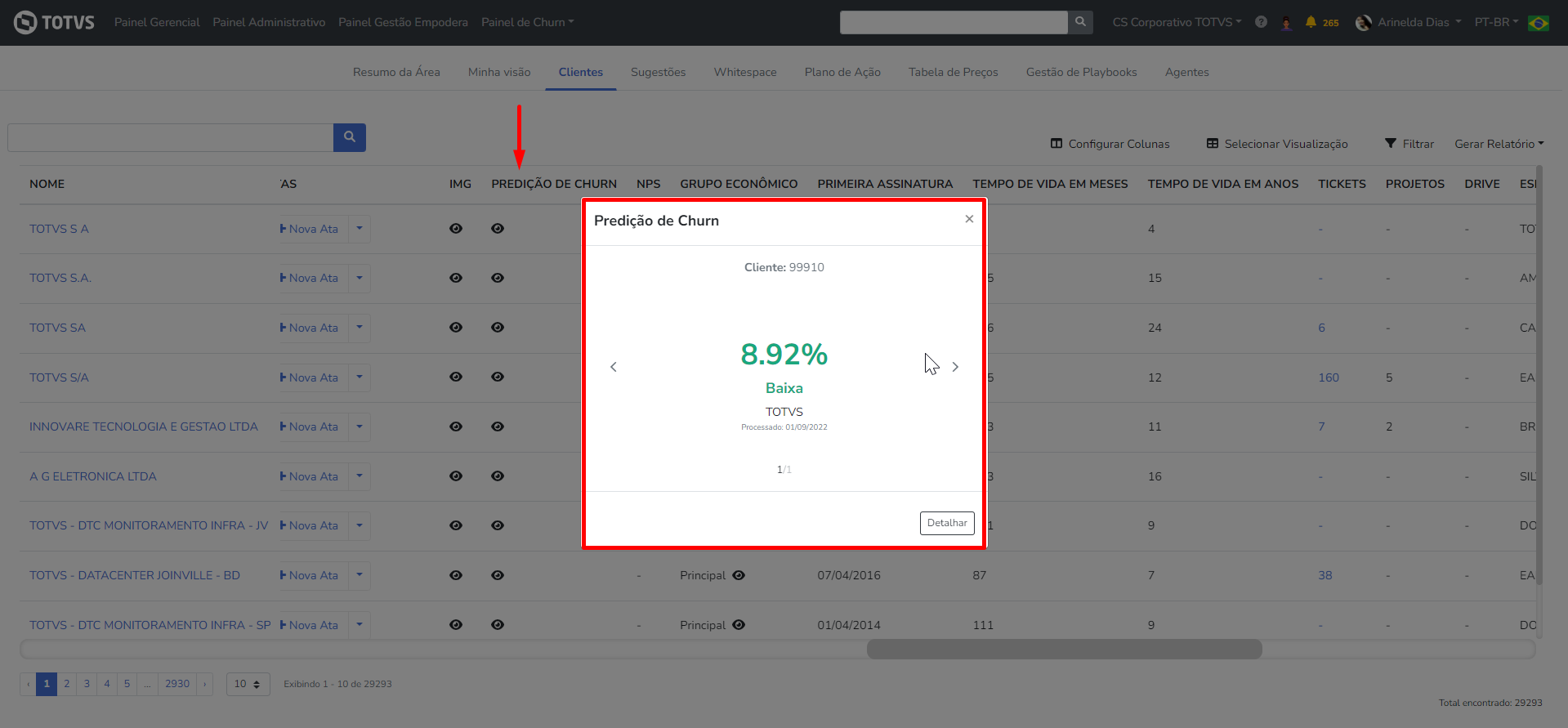Open Painel Gerencial menu

tap(157, 22)
